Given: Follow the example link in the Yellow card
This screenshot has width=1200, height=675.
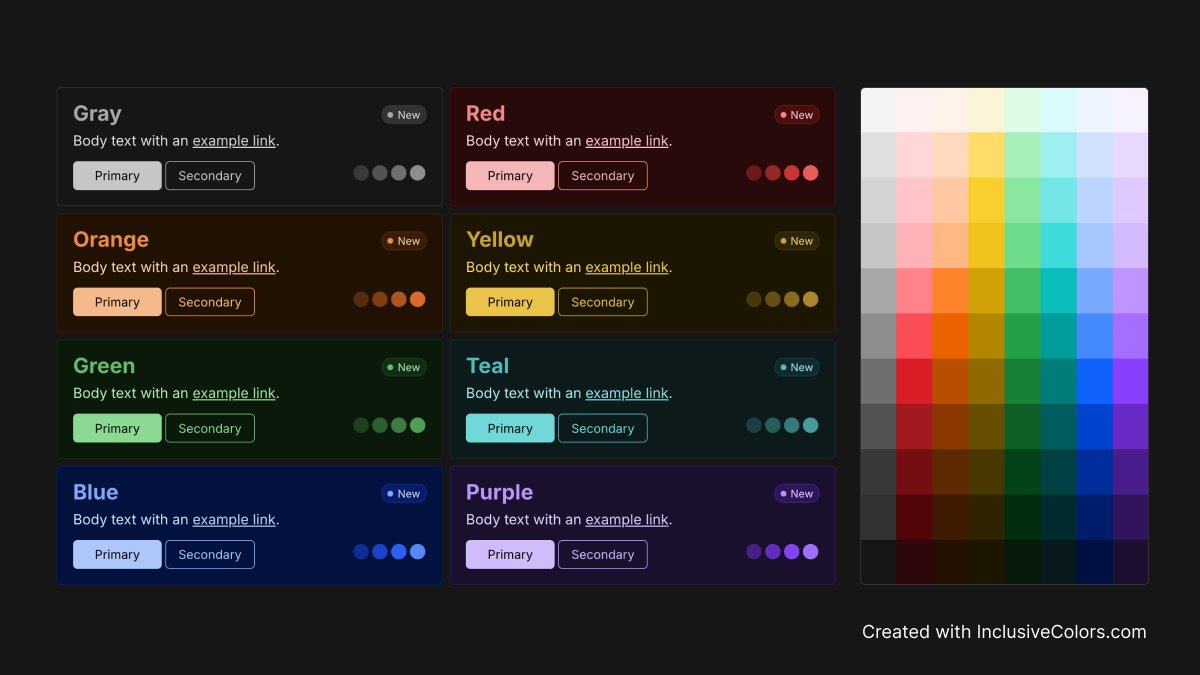Looking at the screenshot, I should (627, 267).
